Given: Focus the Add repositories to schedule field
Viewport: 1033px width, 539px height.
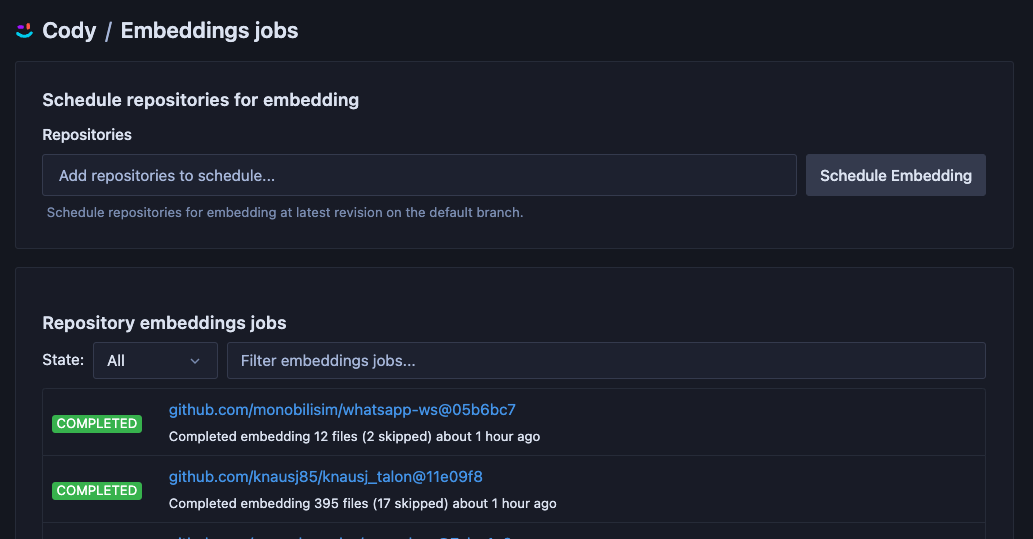Looking at the screenshot, I should (x=419, y=175).
